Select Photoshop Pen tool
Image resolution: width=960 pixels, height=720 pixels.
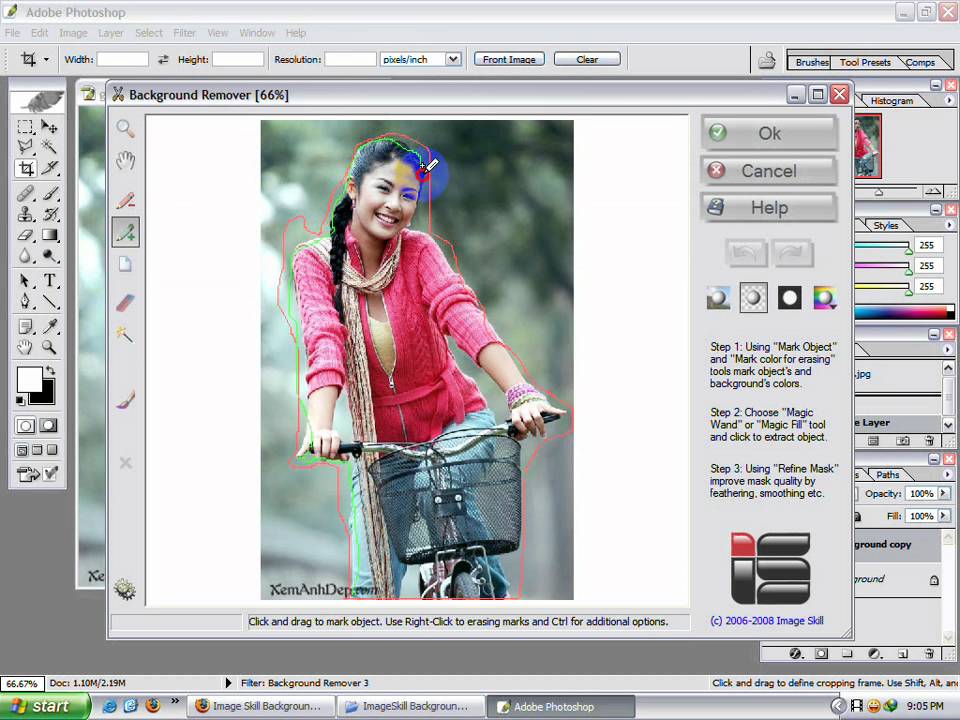(x=25, y=301)
